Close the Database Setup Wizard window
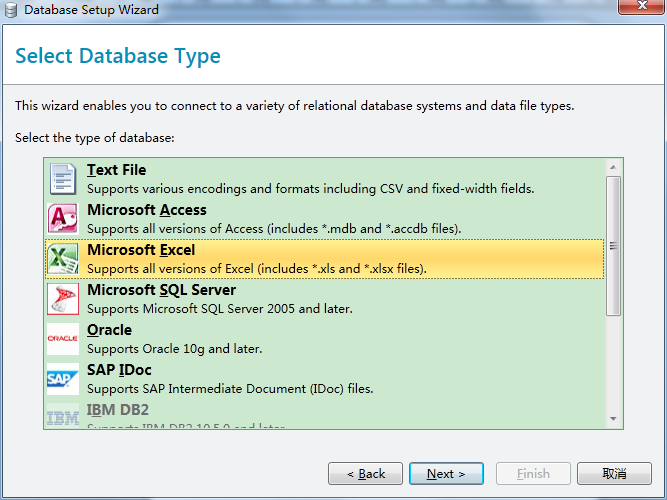 coord(642,6)
